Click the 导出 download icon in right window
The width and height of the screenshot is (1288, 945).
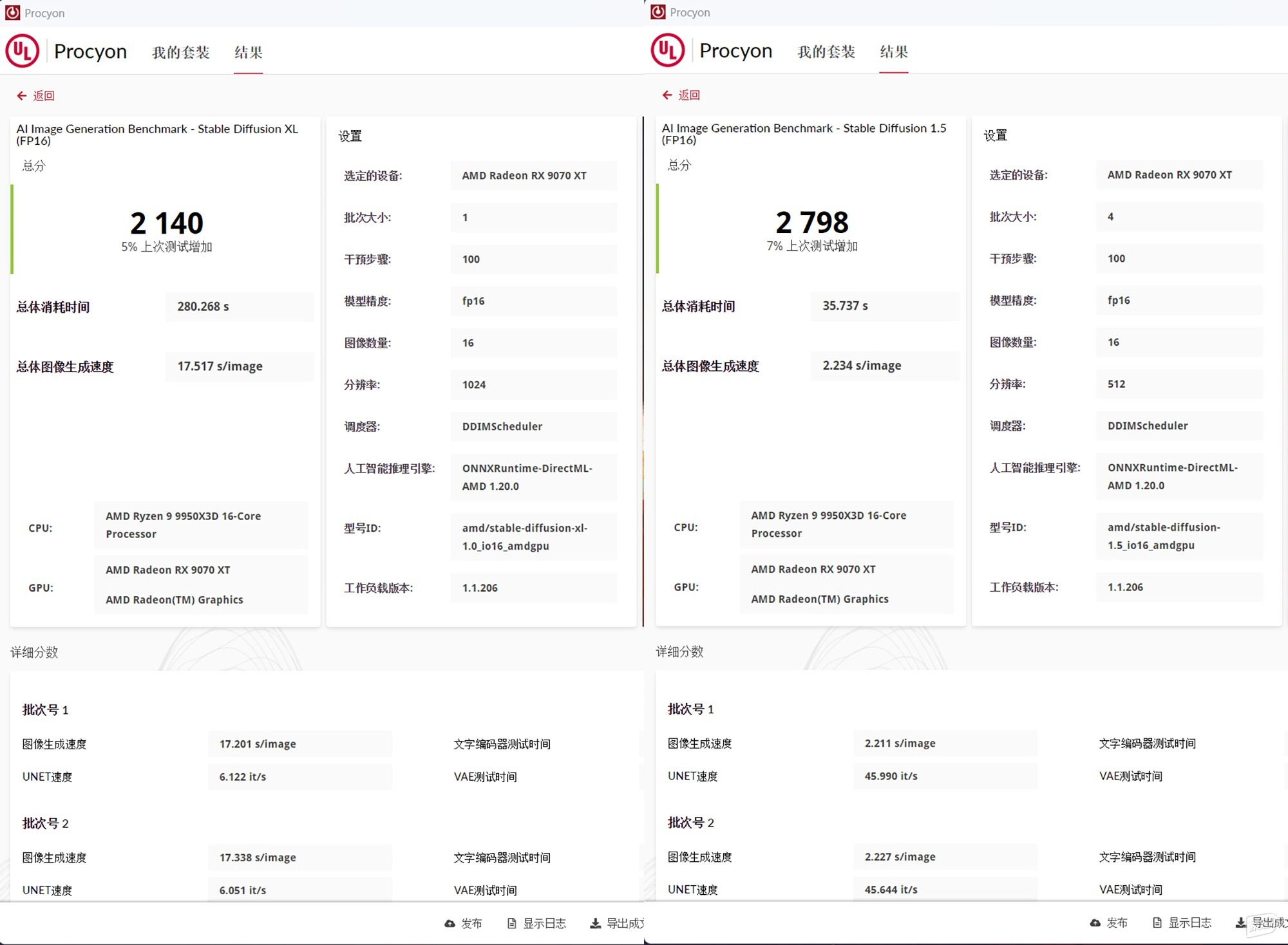click(x=1240, y=923)
